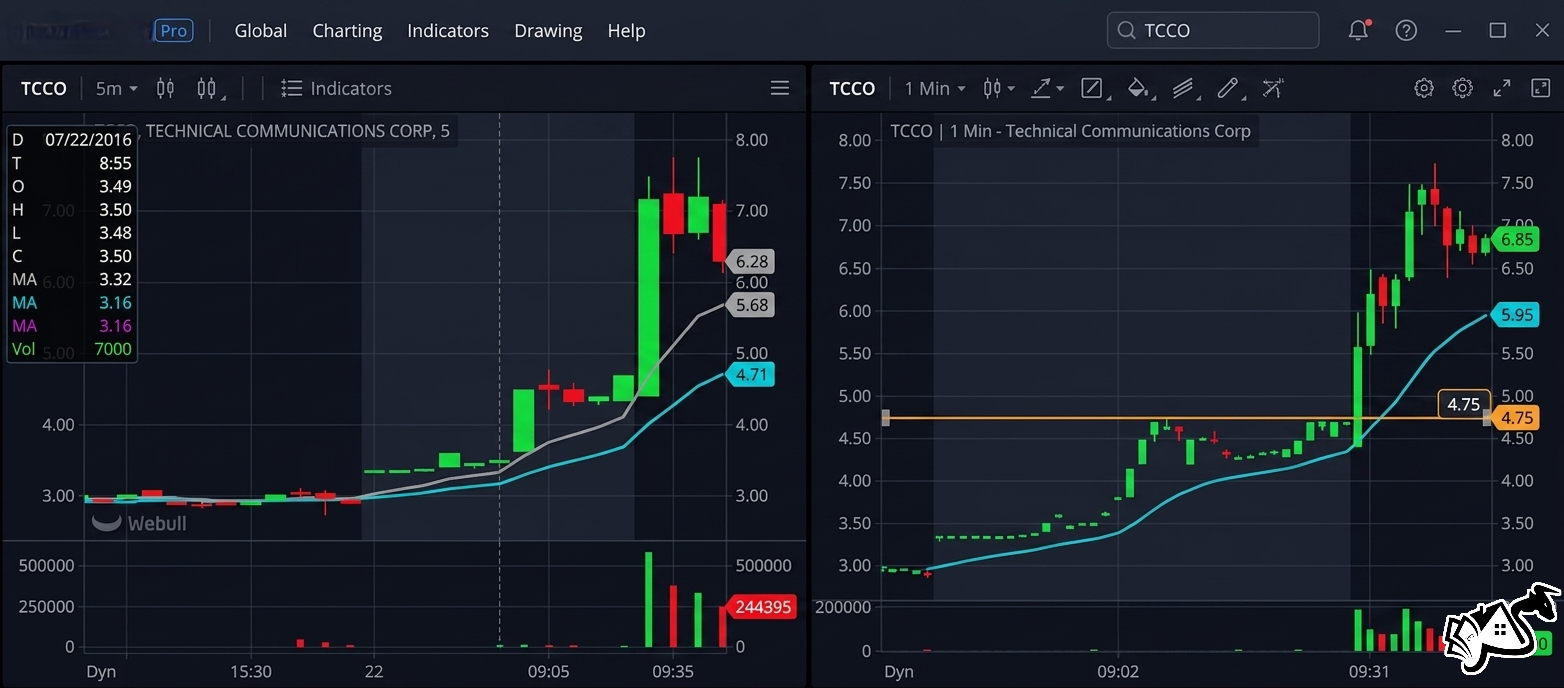Expand the 1 Min interval dropdown
This screenshot has width=1564, height=688.
[x=935, y=88]
